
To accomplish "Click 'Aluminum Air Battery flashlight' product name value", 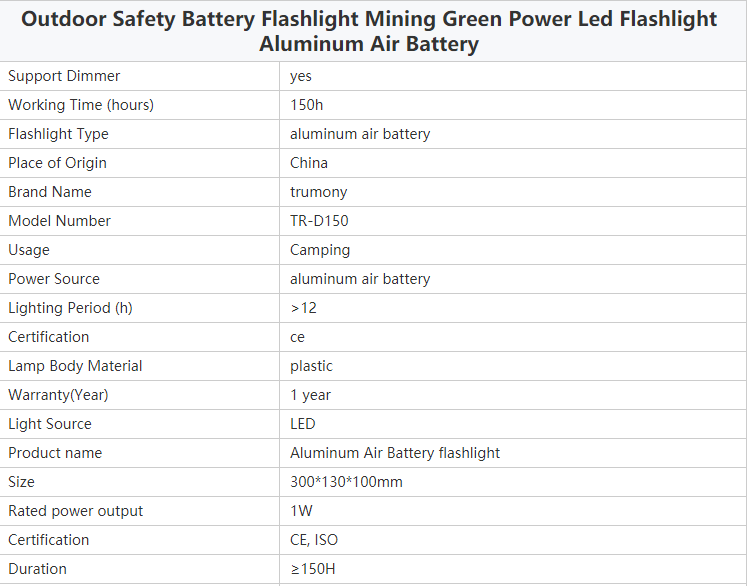I will 395,453.
